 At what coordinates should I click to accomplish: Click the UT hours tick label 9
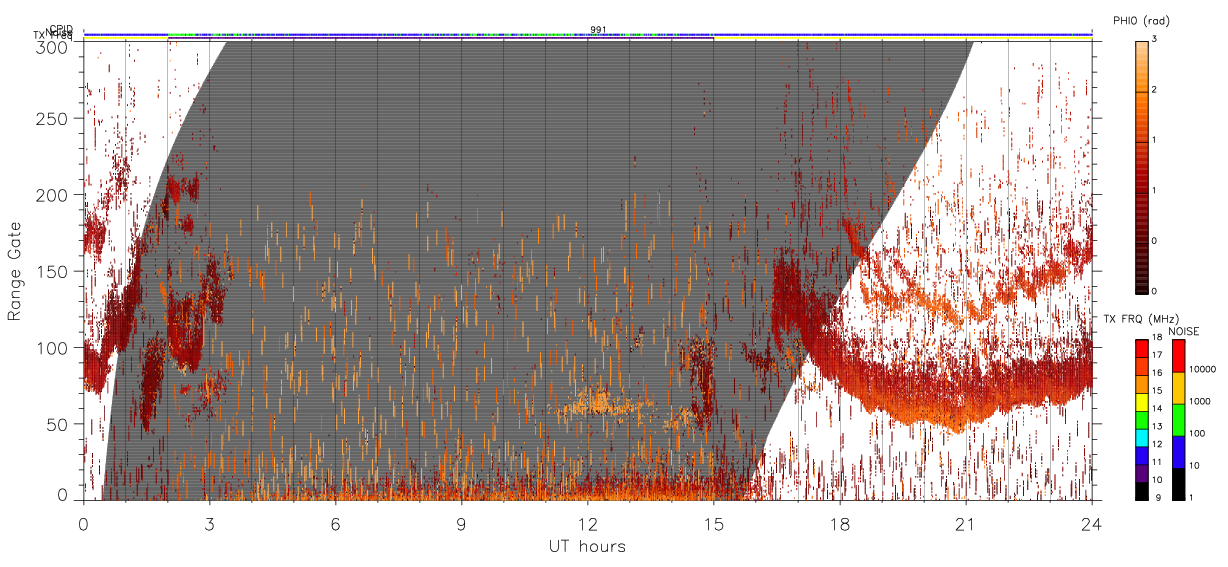pos(462,524)
